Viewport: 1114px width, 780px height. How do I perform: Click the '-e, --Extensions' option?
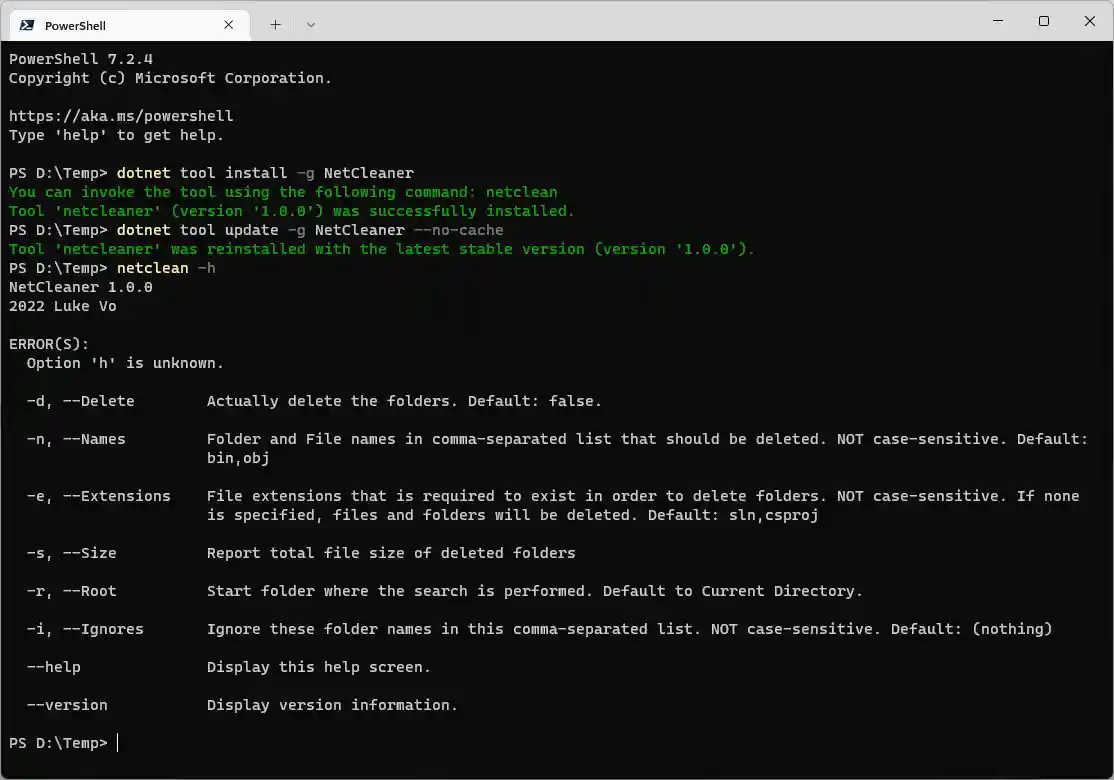pyautogui.click(x=99, y=496)
